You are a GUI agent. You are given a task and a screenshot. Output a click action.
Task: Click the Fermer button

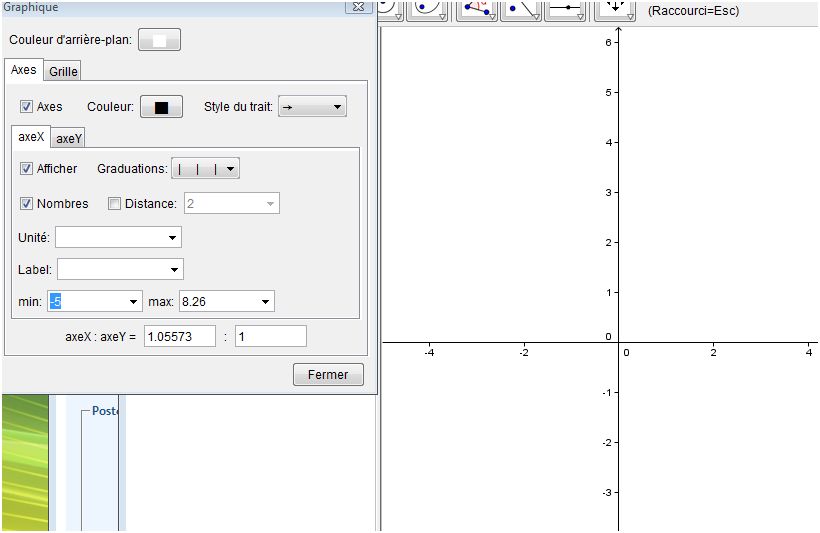coord(328,375)
